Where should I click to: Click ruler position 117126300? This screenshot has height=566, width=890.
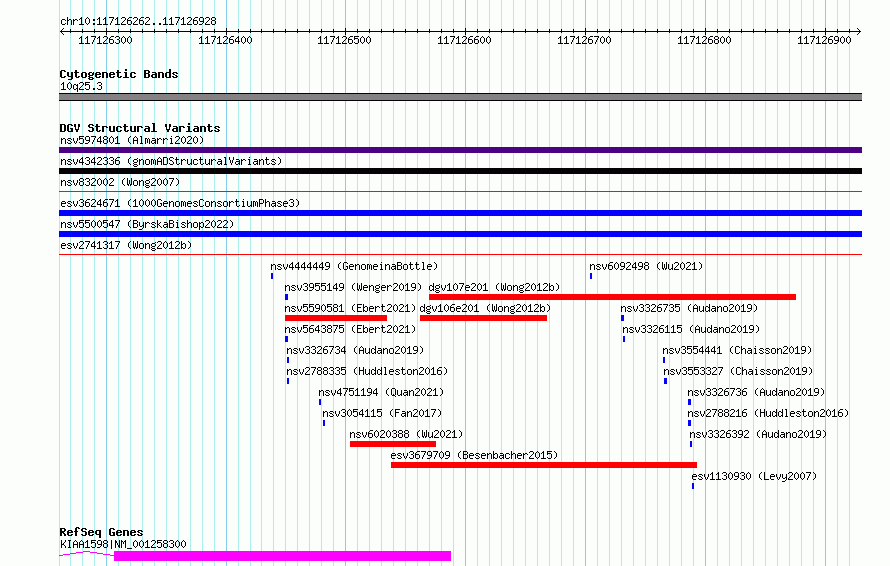pyautogui.click(x=105, y=40)
